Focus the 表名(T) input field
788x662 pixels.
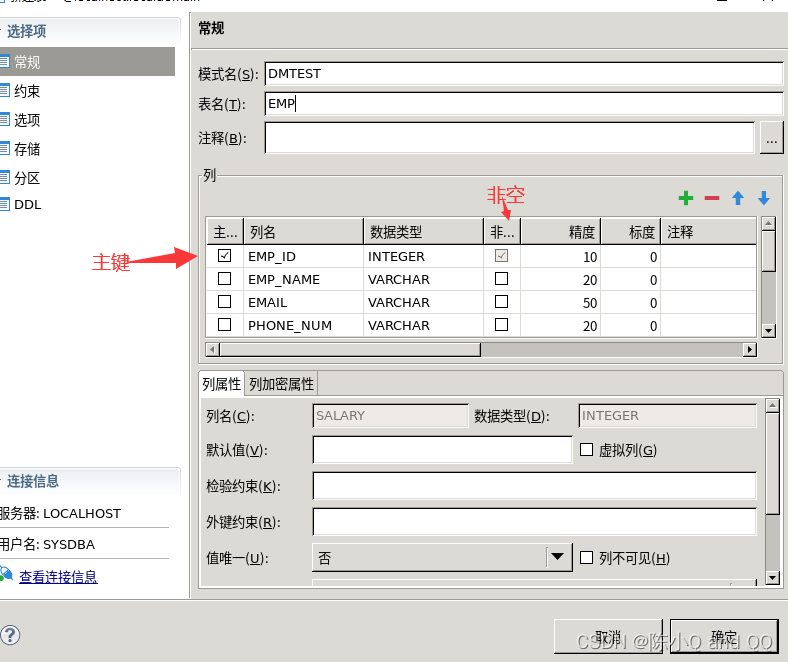tap(524, 104)
